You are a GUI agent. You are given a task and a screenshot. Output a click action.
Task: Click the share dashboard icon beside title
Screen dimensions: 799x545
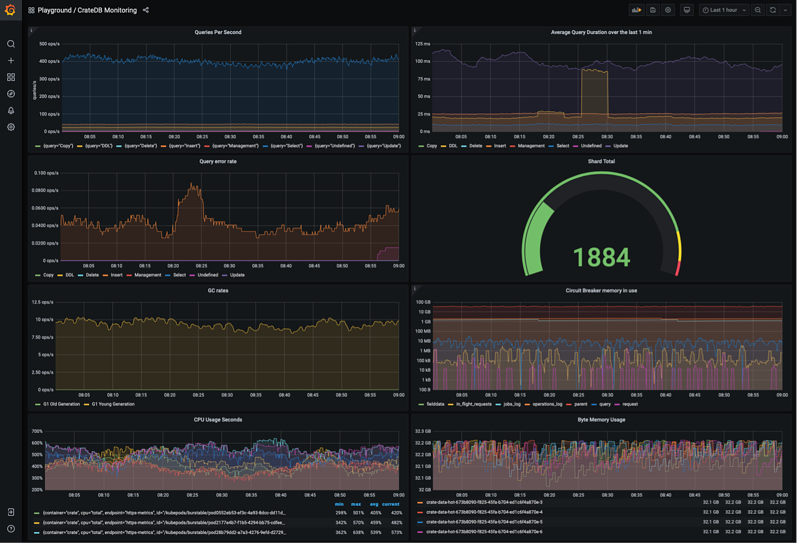(x=146, y=10)
